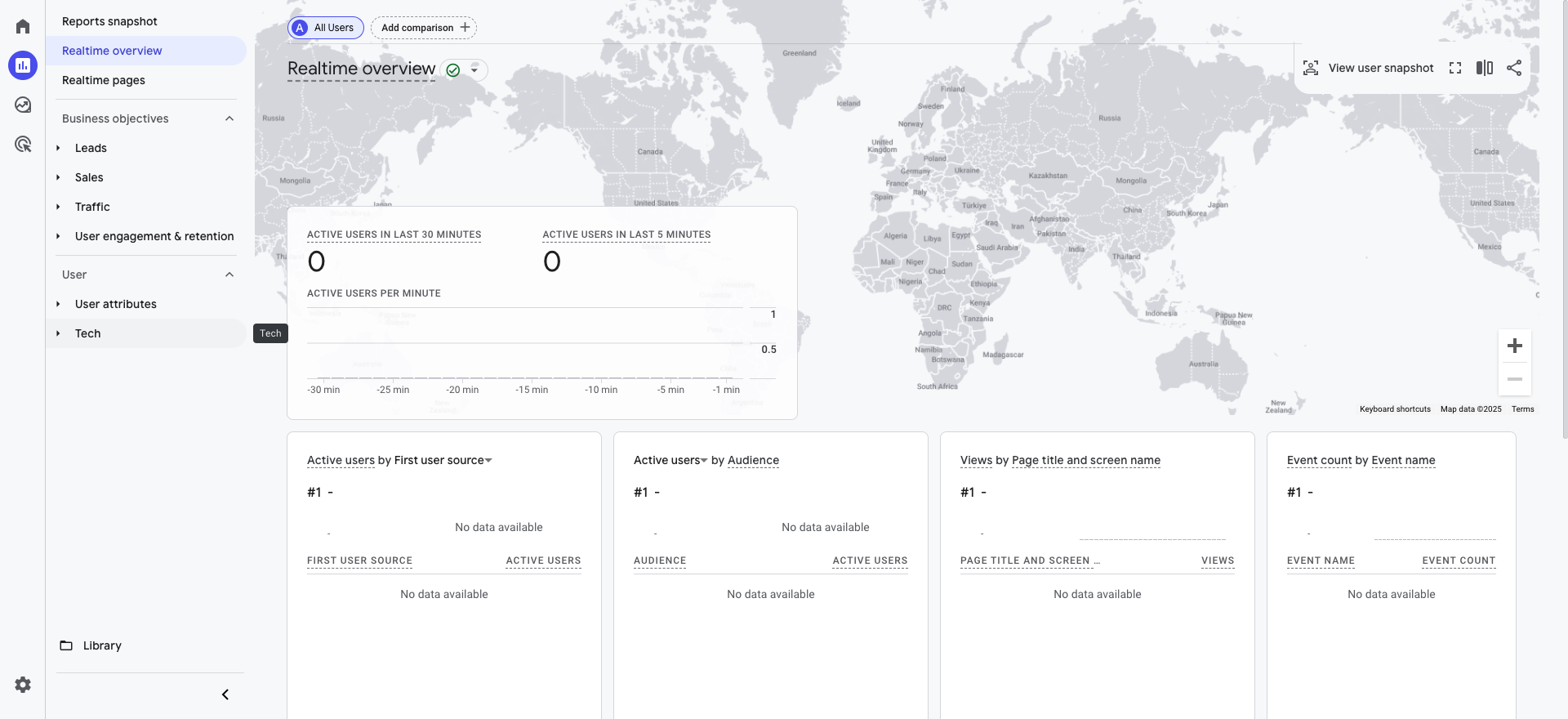
Task: Click the share report icon
Action: 1514,68
